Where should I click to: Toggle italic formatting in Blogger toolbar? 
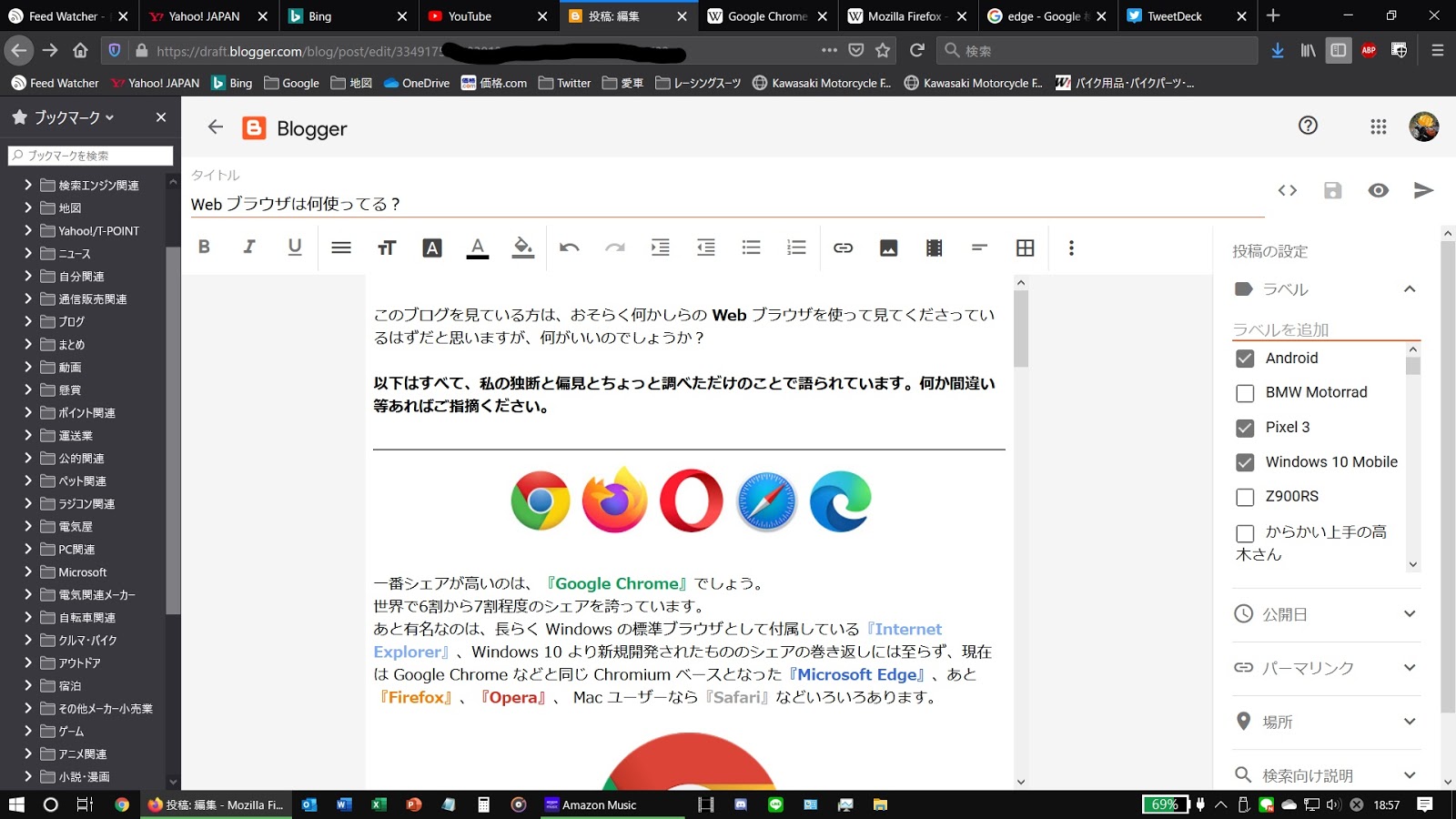249,247
